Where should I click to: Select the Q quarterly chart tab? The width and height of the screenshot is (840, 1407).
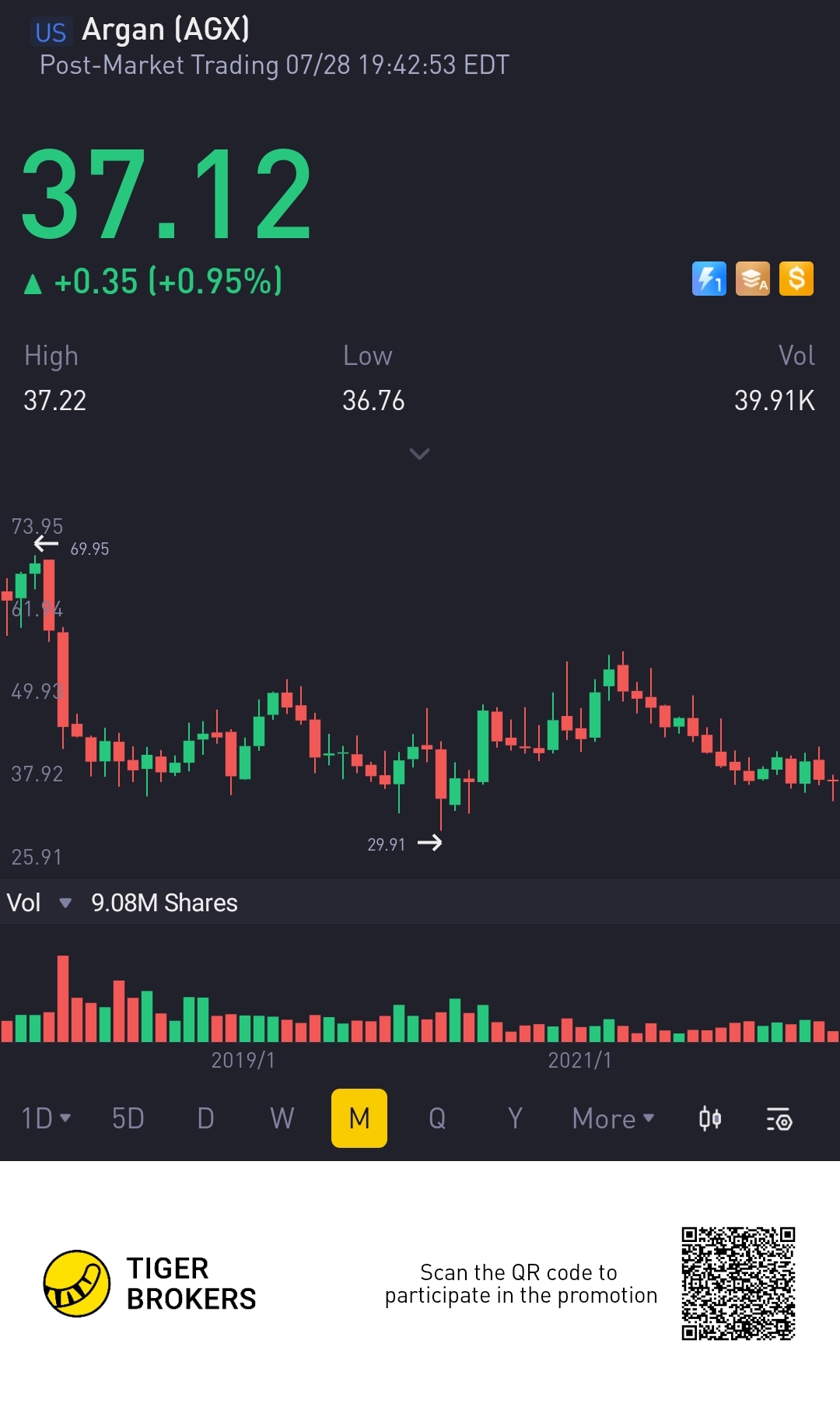(437, 1118)
